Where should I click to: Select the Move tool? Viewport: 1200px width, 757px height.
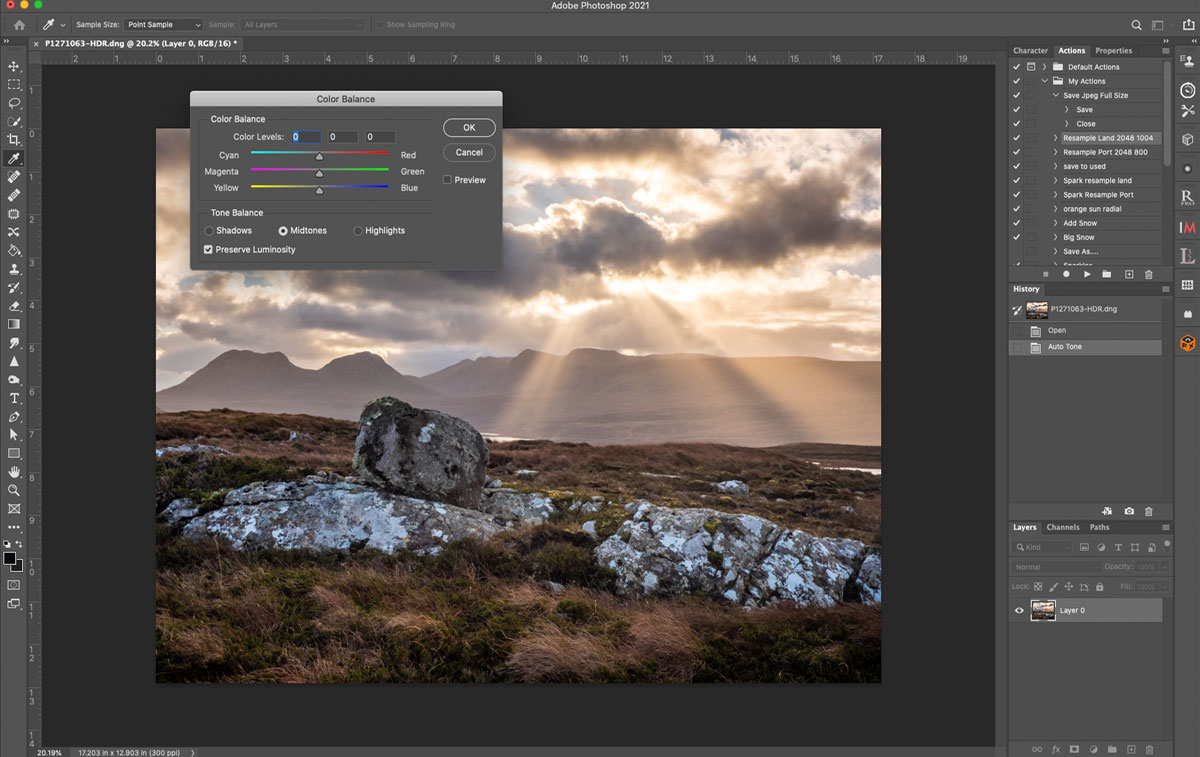click(14, 66)
